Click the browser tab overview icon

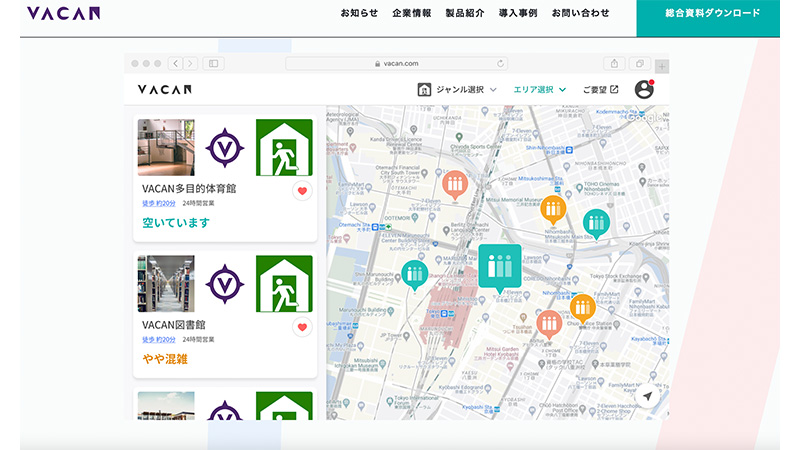click(x=639, y=63)
